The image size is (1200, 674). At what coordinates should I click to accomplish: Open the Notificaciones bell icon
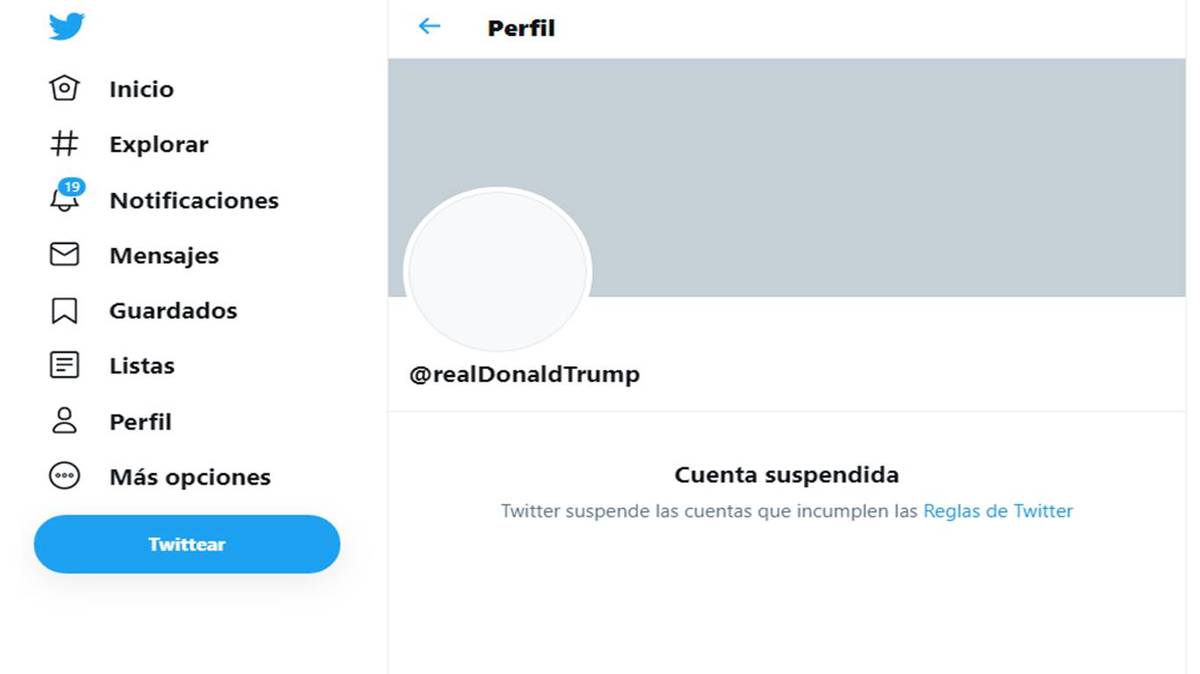tap(64, 199)
